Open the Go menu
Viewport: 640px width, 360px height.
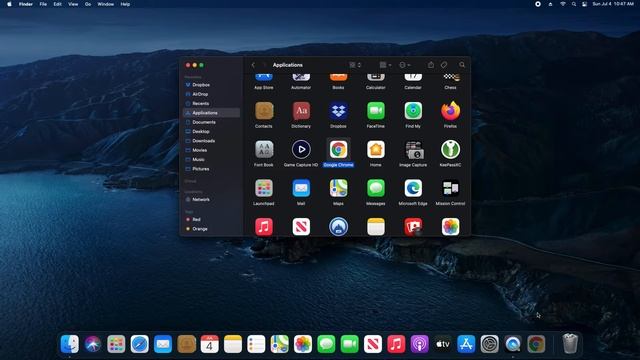[88, 4]
